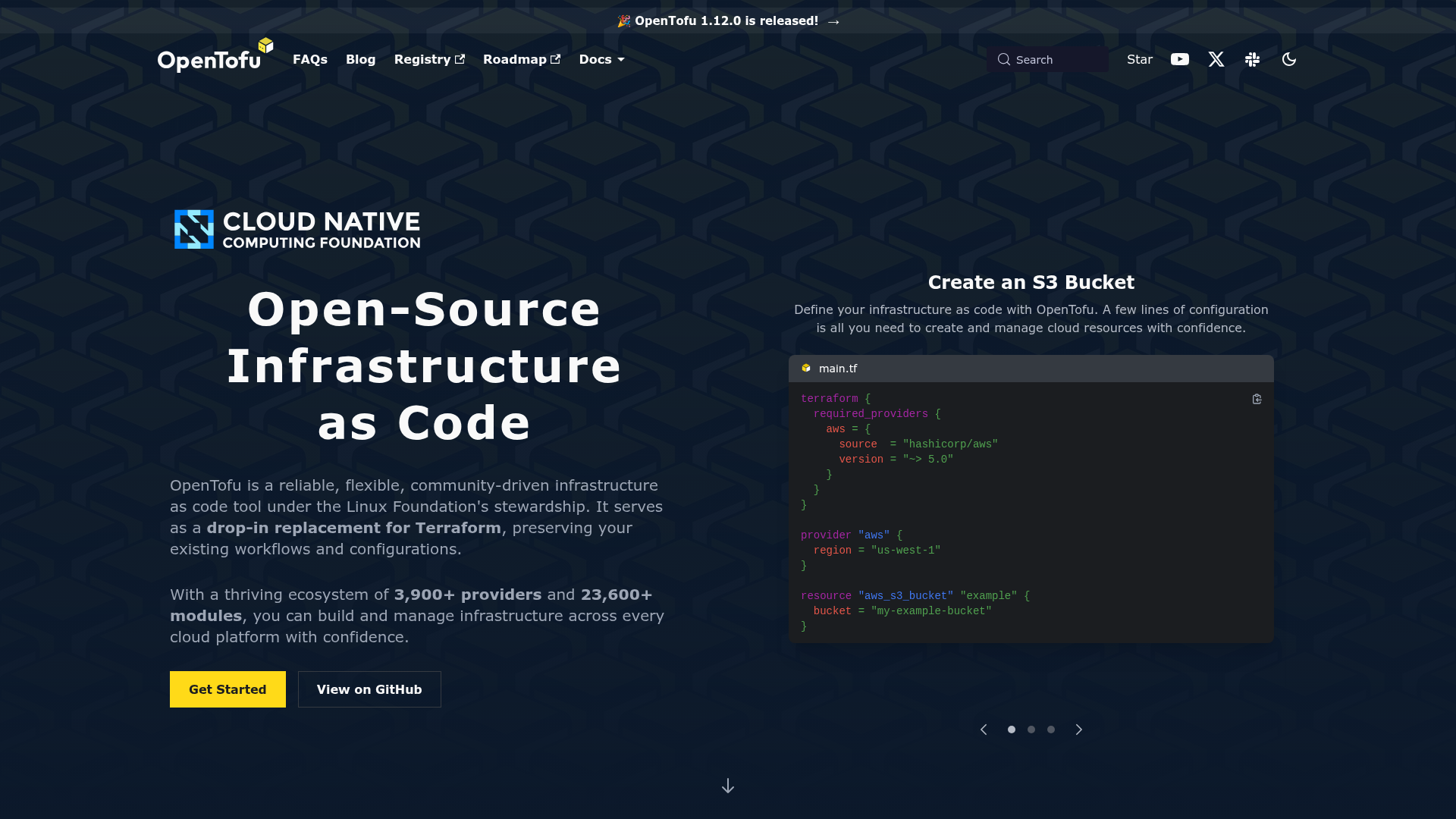Click the tofu icon beside main.tf
This screenshot has height=819, width=1456.
pyautogui.click(x=806, y=368)
